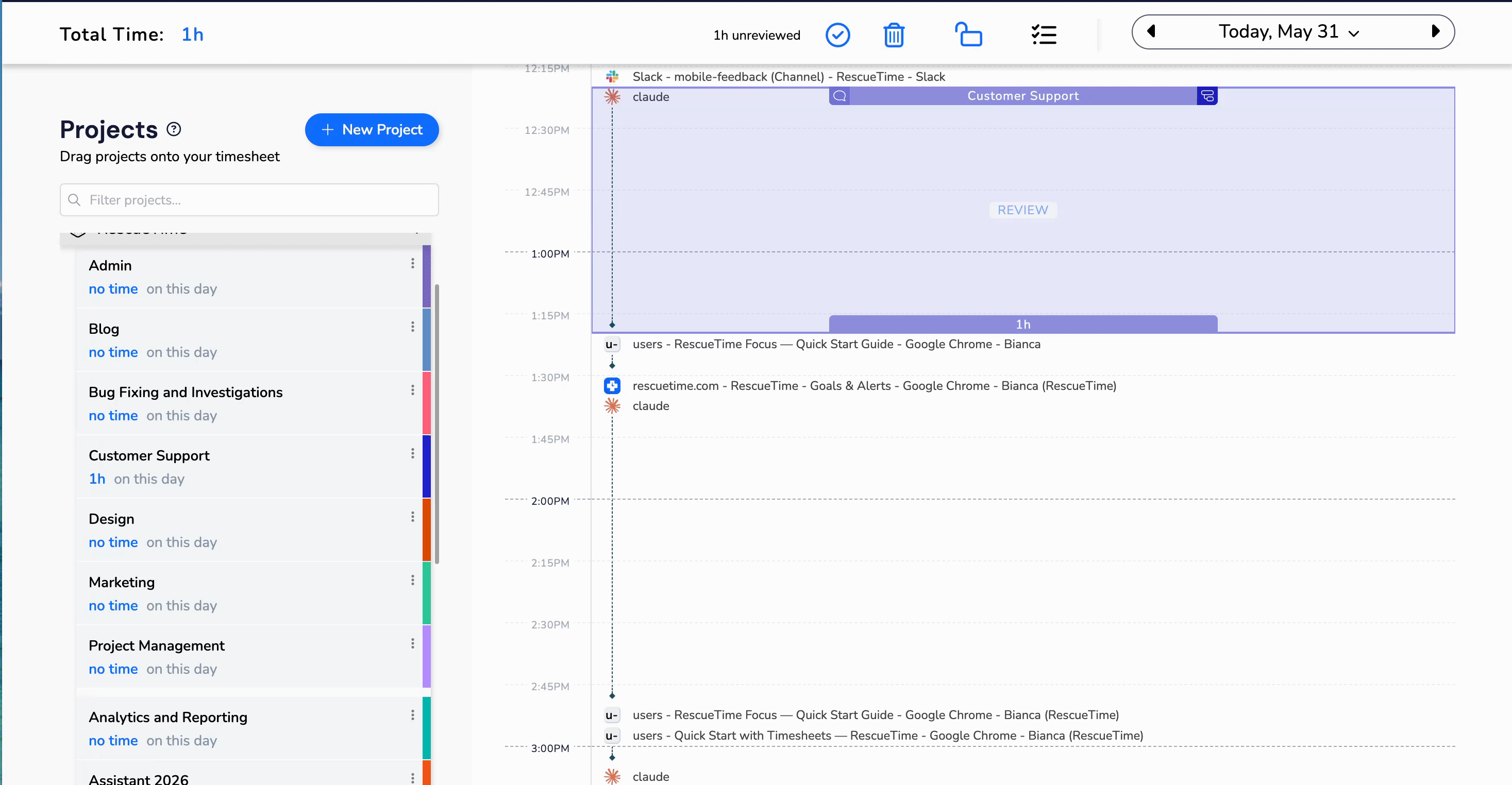Click the claude icon below 3:00PM
This screenshot has height=785, width=1512.
pyautogui.click(x=612, y=776)
